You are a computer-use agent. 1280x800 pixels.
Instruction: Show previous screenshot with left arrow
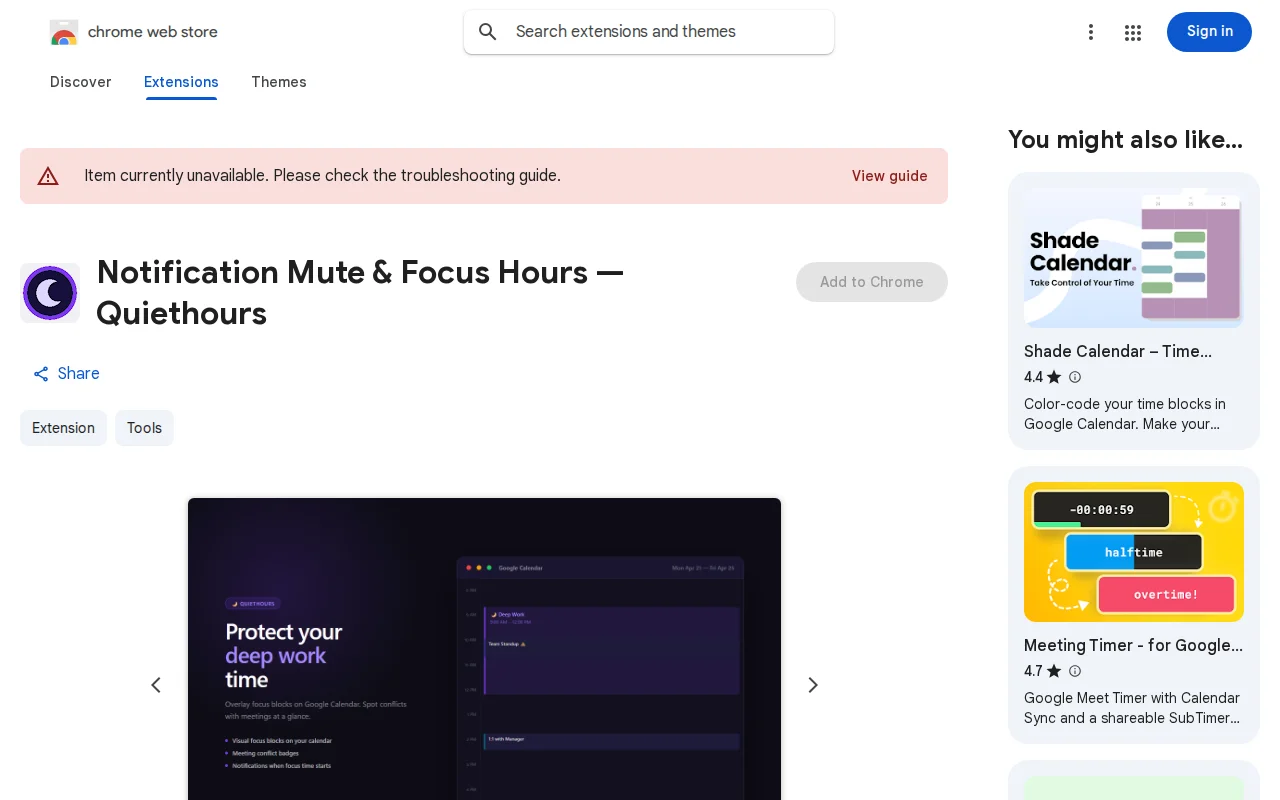[156, 685]
